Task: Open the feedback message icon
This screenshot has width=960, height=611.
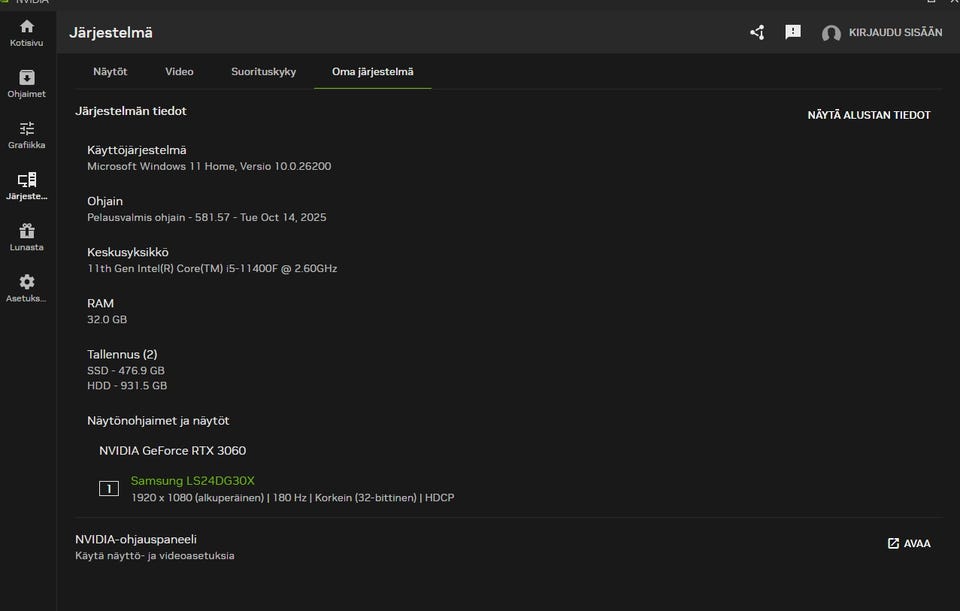Action: [x=793, y=32]
